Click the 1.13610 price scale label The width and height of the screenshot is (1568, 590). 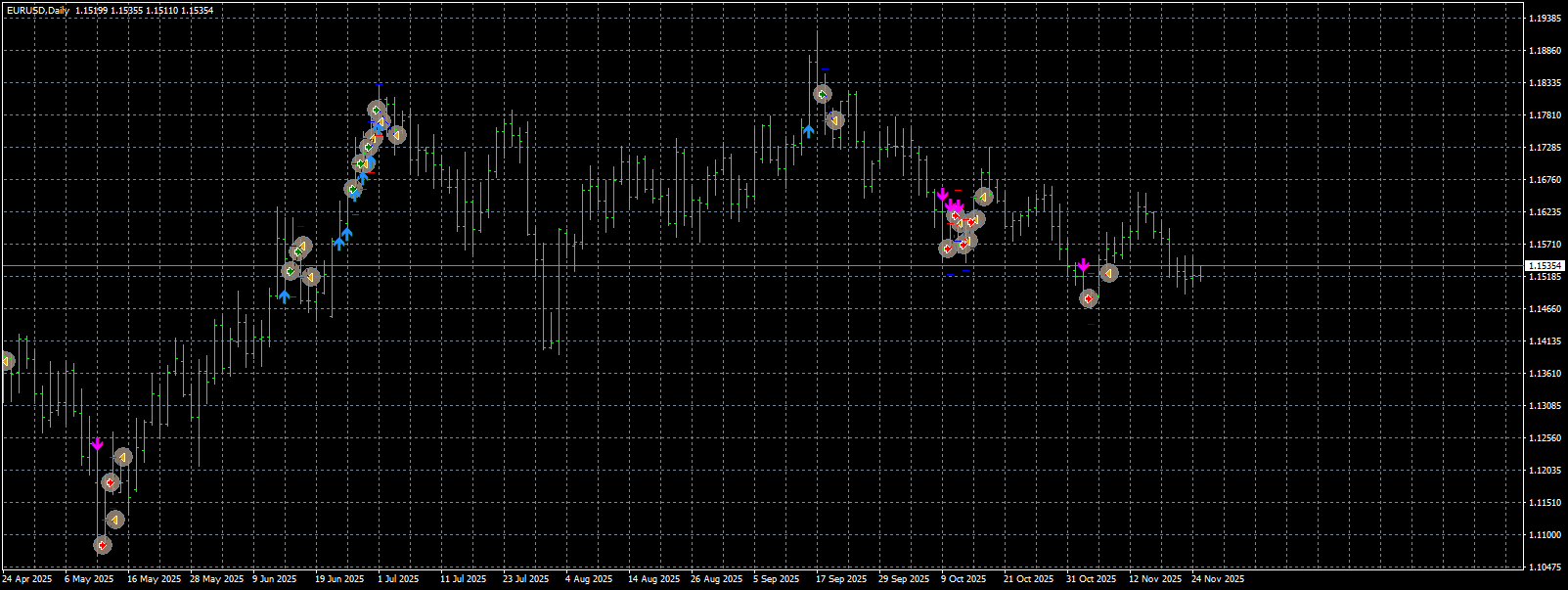coord(1545,374)
